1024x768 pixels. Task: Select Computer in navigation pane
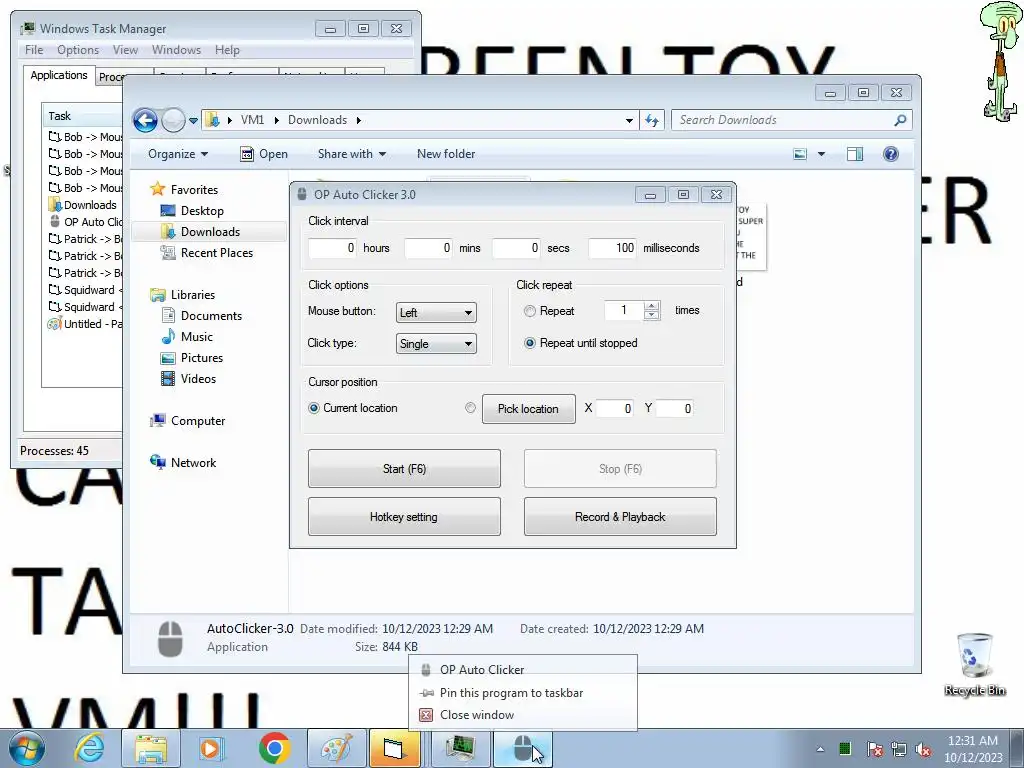click(x=198, y=421)
